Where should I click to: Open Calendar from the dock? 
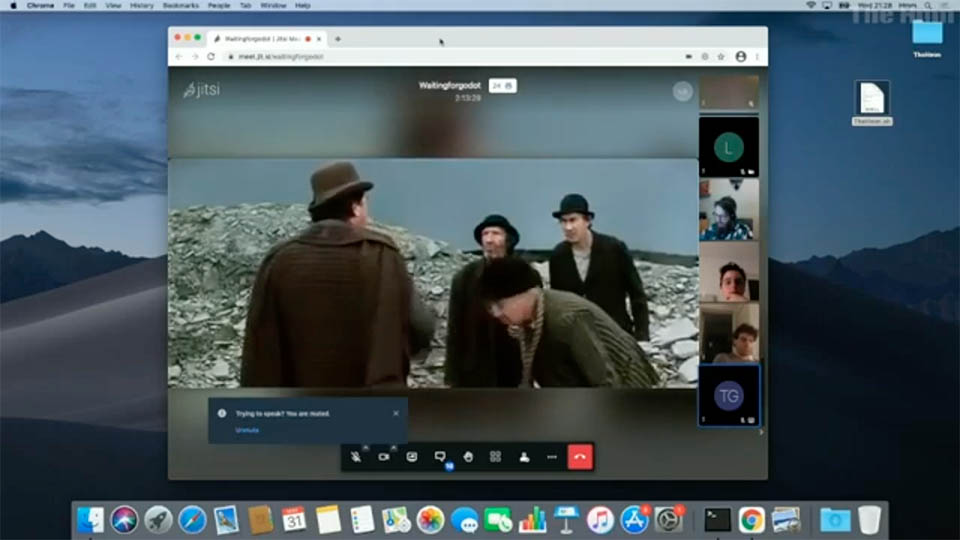[x=294, y=520]
